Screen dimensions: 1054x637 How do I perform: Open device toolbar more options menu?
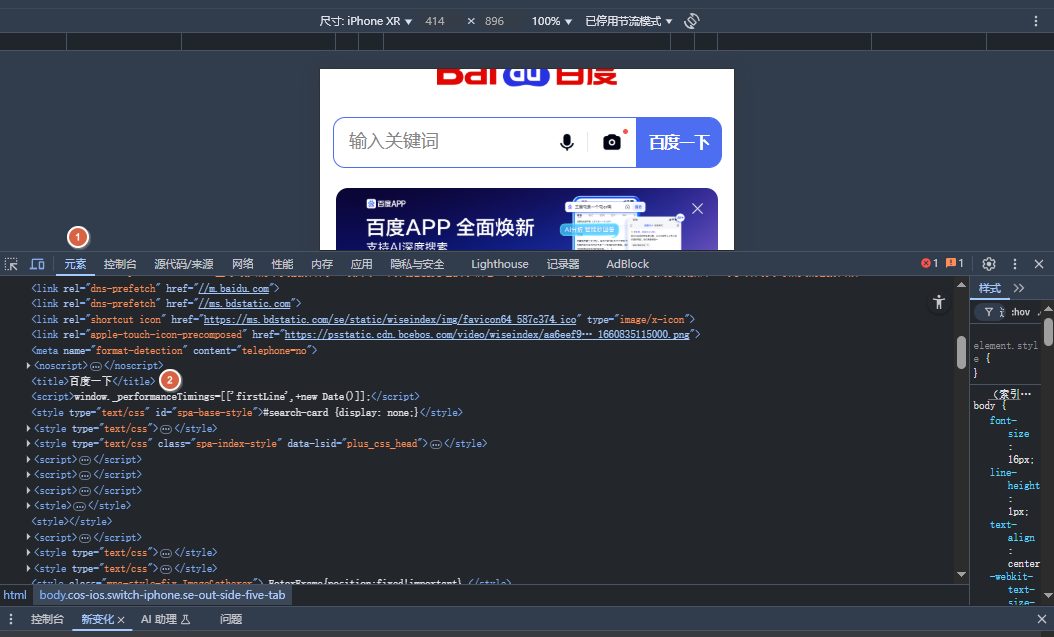click(x=1036, y=22)
